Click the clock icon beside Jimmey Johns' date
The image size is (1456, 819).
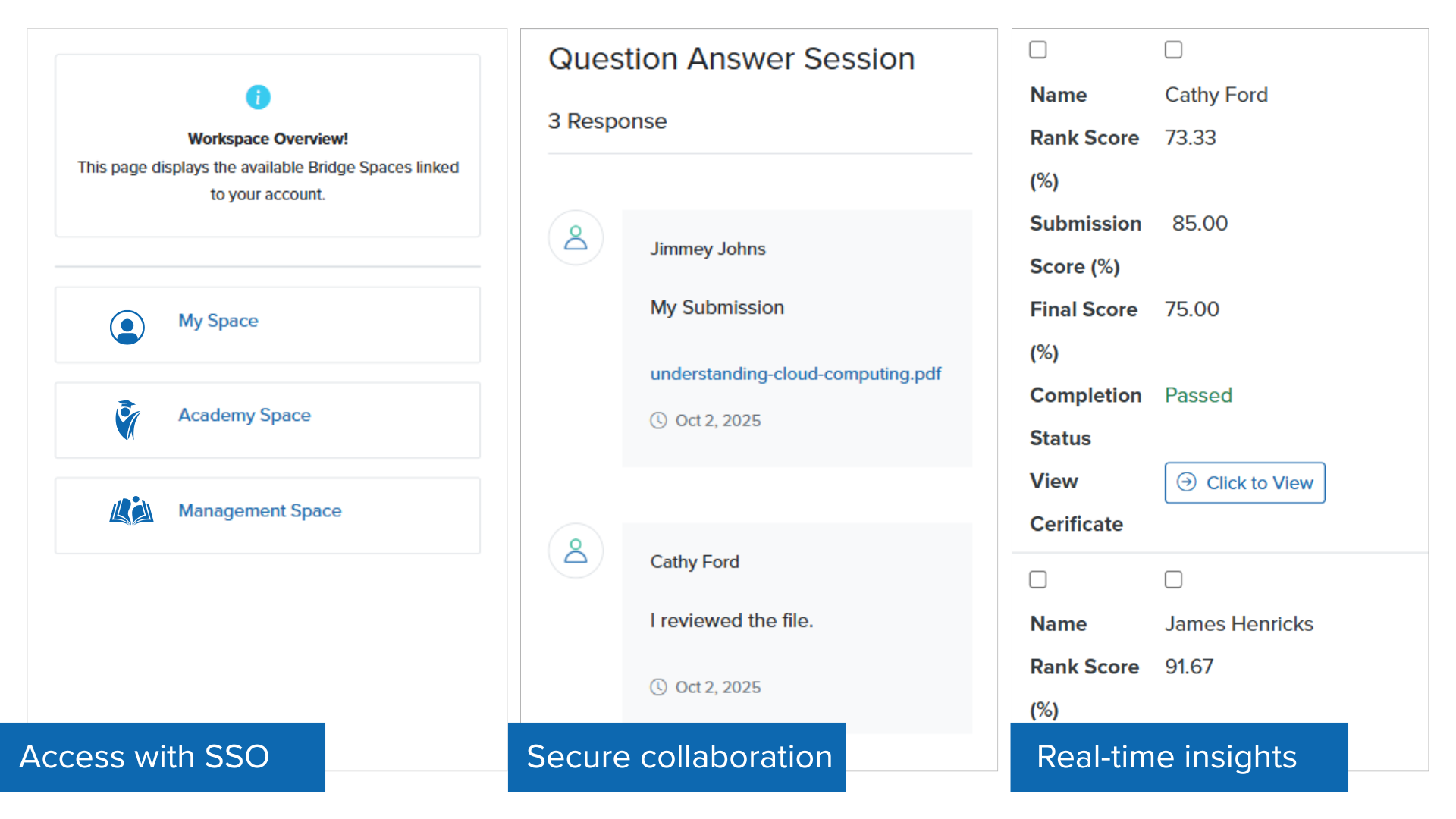658,420
